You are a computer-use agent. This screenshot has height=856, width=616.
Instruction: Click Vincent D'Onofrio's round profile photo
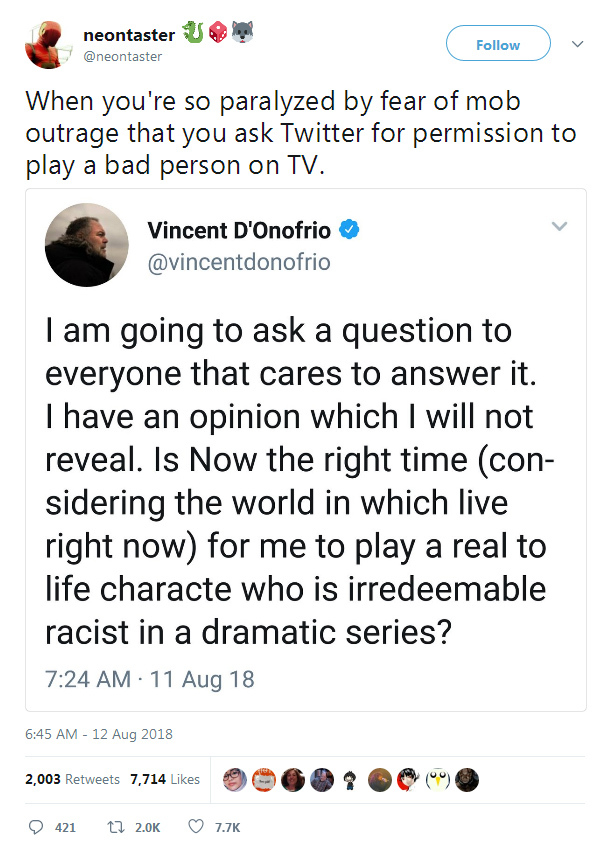(x=87, y=245)
